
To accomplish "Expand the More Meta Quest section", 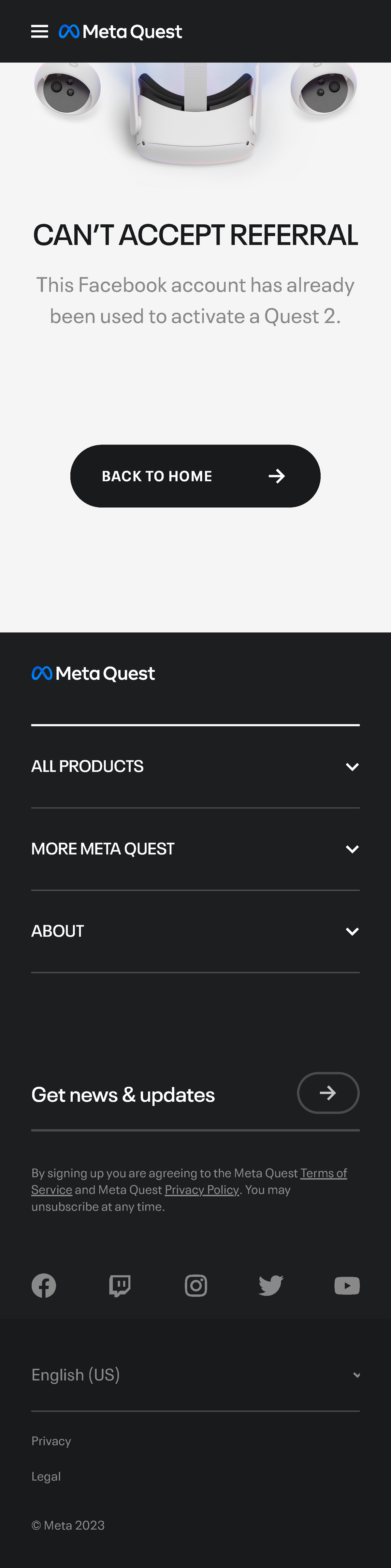I will 195,849.
